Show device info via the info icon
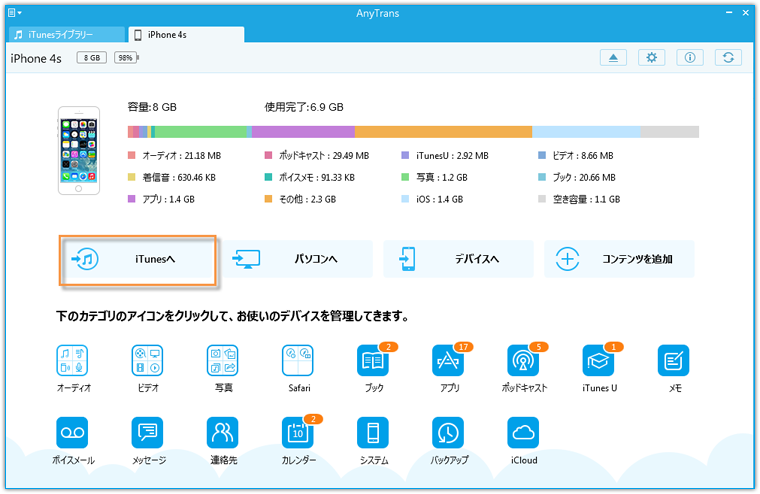The image size is (760, 494). (690, 58)
